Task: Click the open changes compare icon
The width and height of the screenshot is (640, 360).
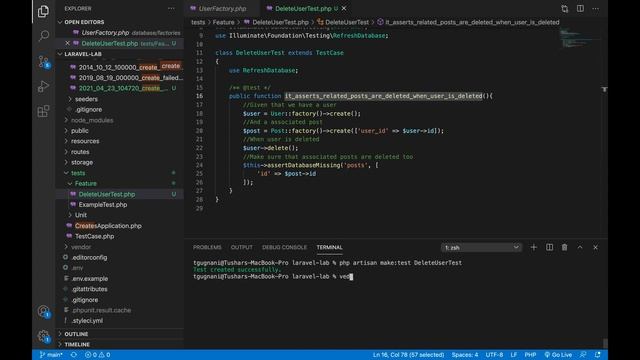Action: click(564, 9)
